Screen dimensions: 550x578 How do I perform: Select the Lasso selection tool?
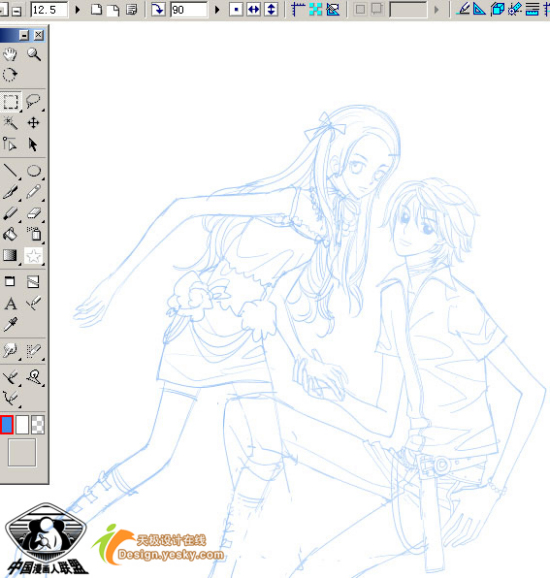click(x=34, y=102)
